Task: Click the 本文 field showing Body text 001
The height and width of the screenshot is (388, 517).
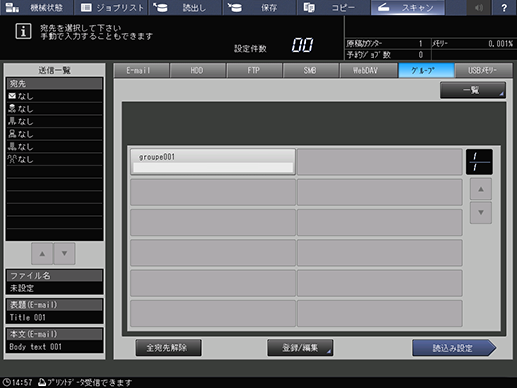Action: click(x=54, y=347)
